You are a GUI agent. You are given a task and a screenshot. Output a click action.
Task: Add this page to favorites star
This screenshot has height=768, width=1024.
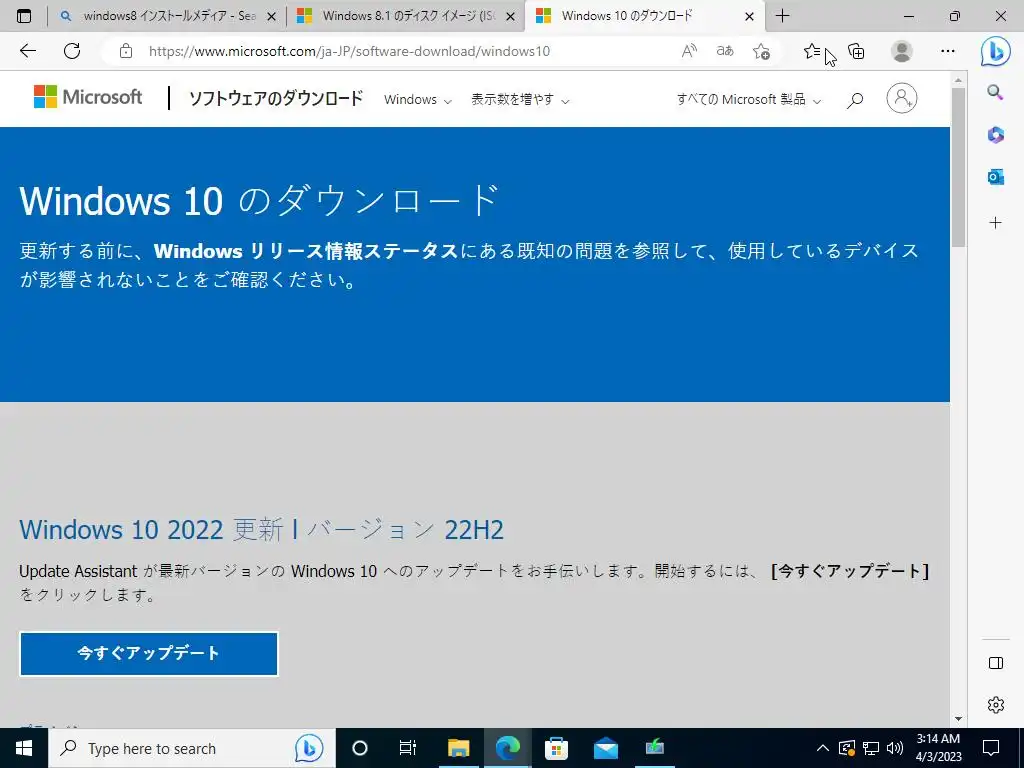[761, 51]
